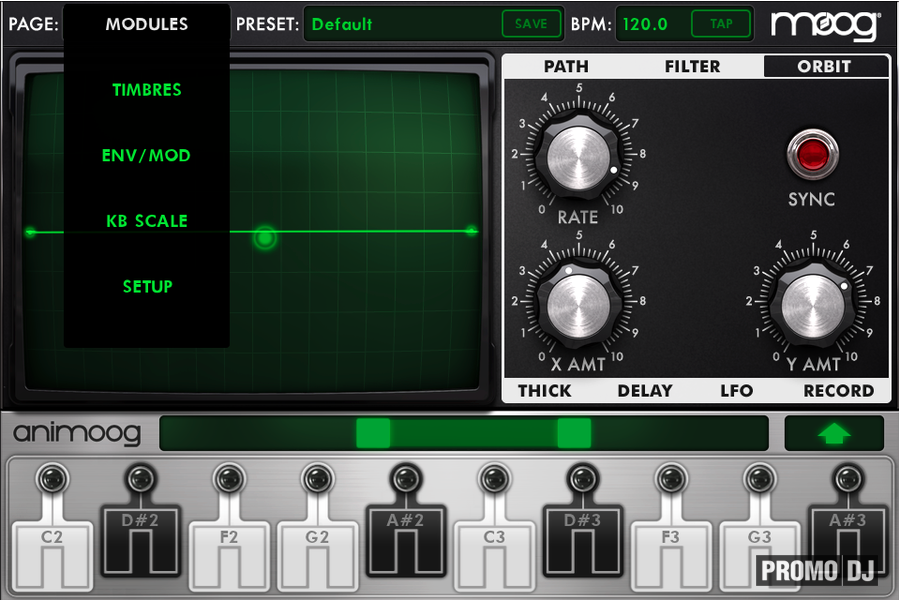Play the A#2 key
This screenshot has height=600, width=899.
click(x=406, y=540)
